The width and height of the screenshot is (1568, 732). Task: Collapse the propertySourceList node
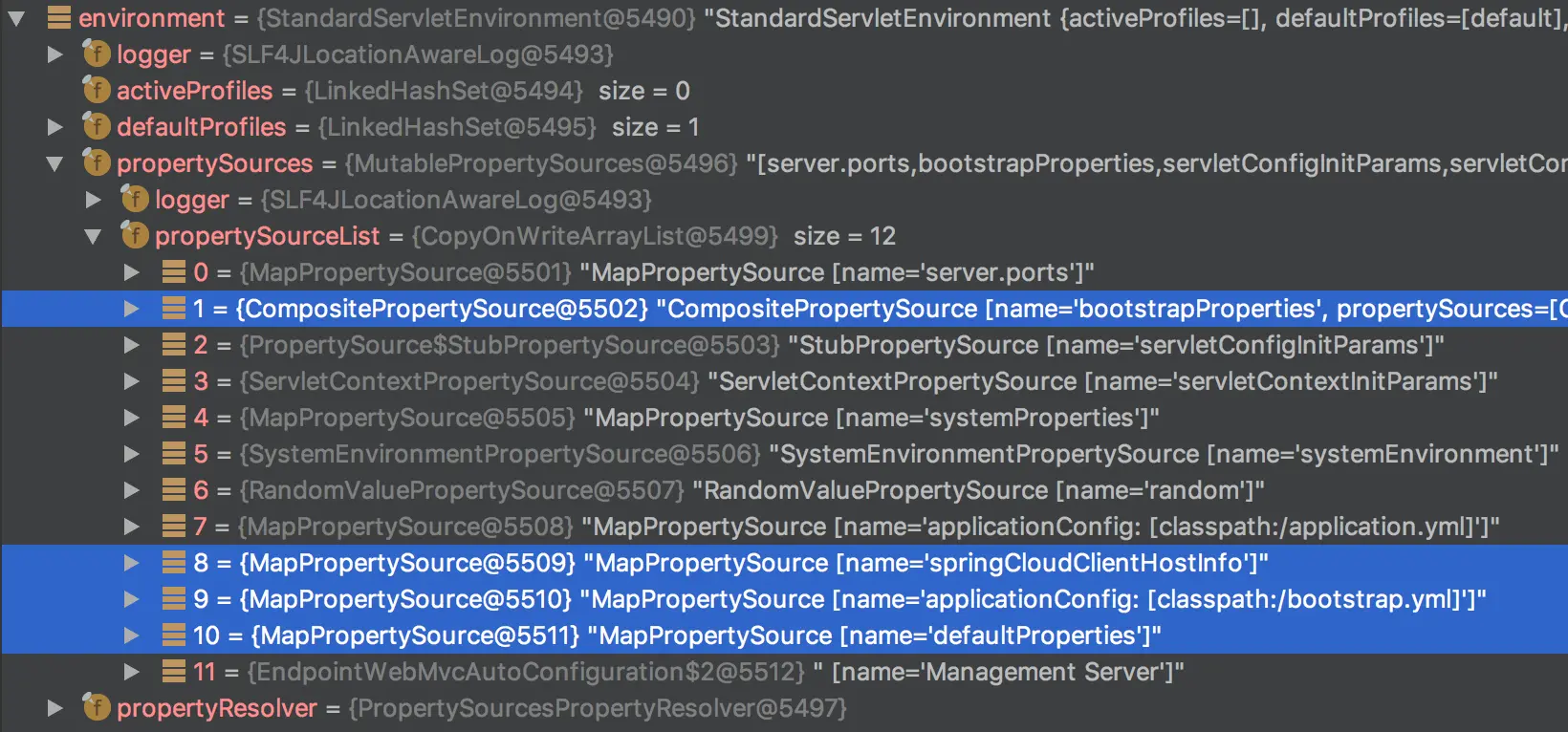[94, 236]
